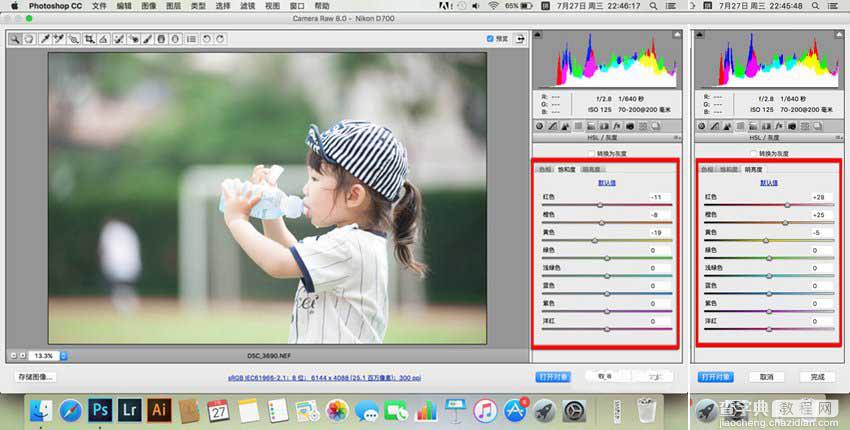The width and height of the screenshot is (850, 430).
Task: Enable 转换为灰度 checkbox in left panel
Action: [591, 153]
